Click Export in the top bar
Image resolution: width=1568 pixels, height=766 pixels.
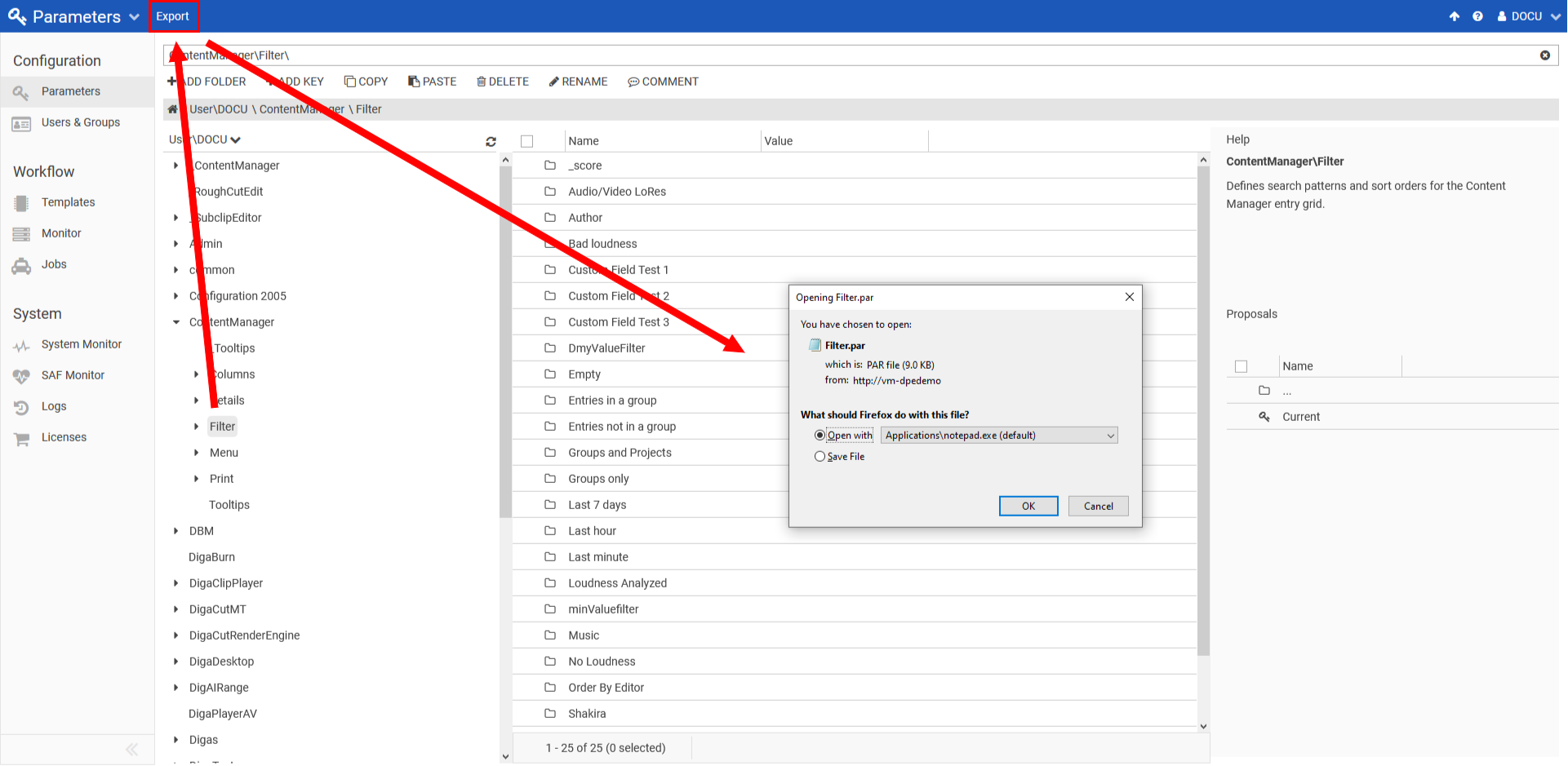(173, 16)
